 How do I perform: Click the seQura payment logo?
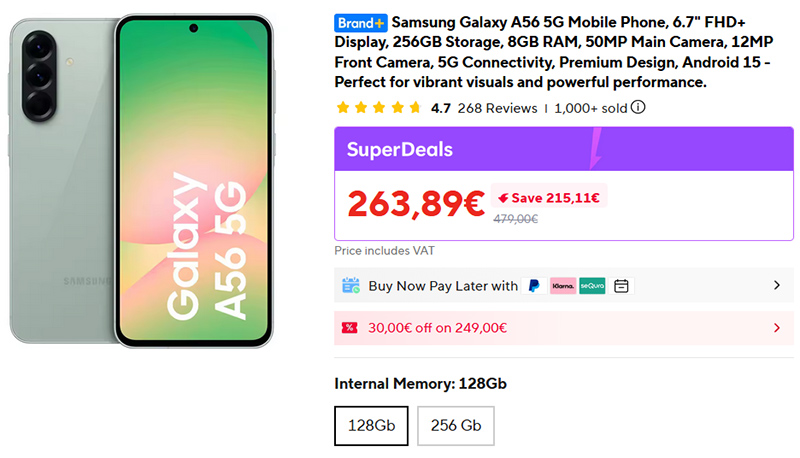pyautogui.click(x=592, y=286)
